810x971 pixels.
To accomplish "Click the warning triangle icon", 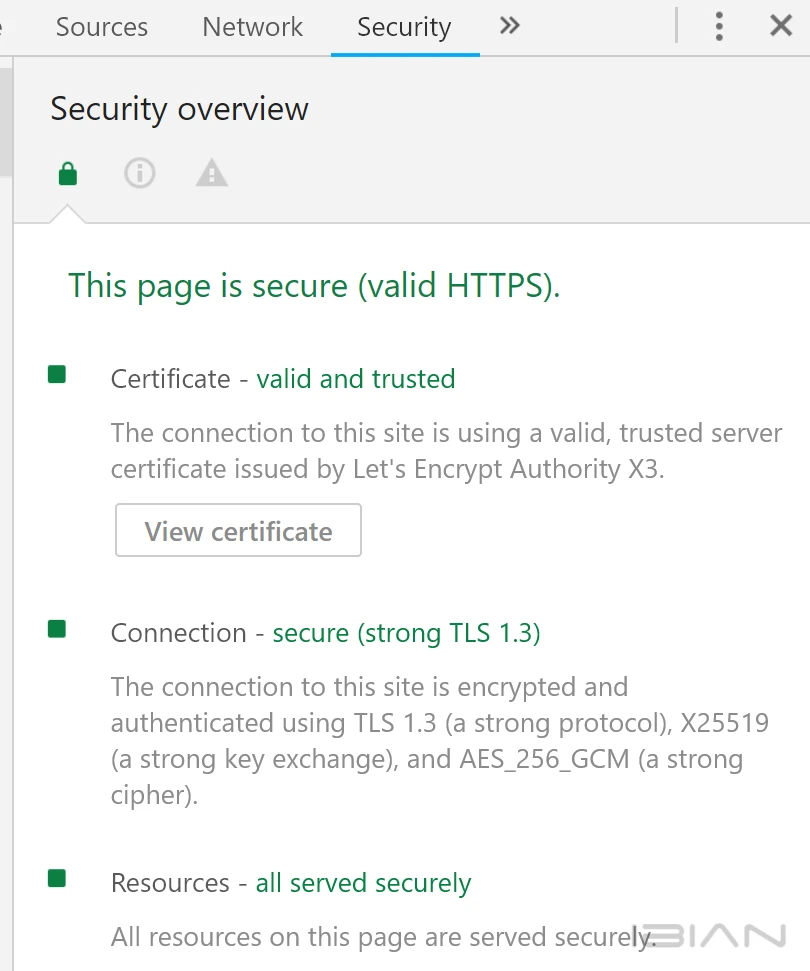I will (212, 173).
